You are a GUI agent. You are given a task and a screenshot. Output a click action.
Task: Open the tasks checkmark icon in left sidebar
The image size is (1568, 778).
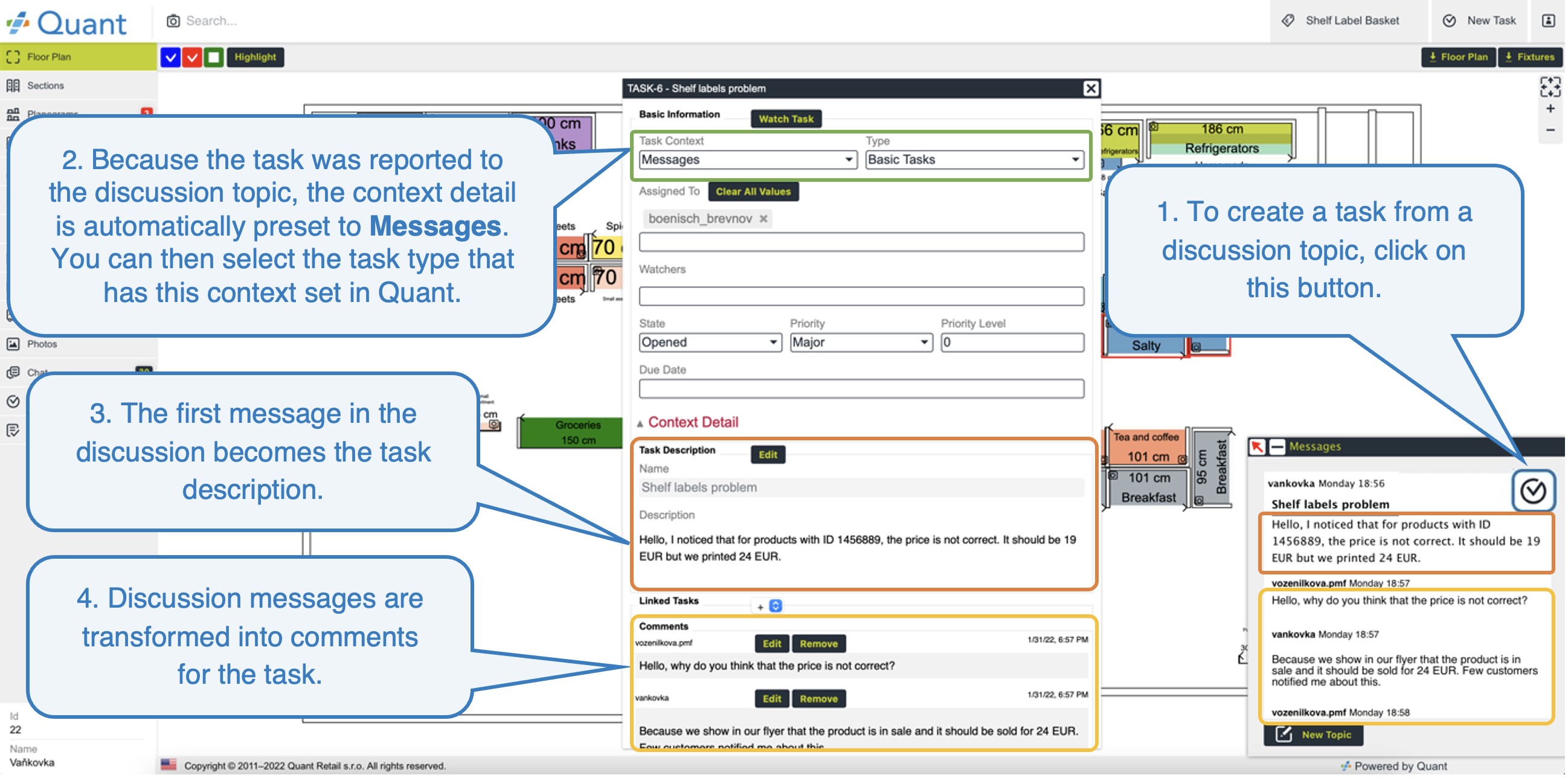click(13, 402)
